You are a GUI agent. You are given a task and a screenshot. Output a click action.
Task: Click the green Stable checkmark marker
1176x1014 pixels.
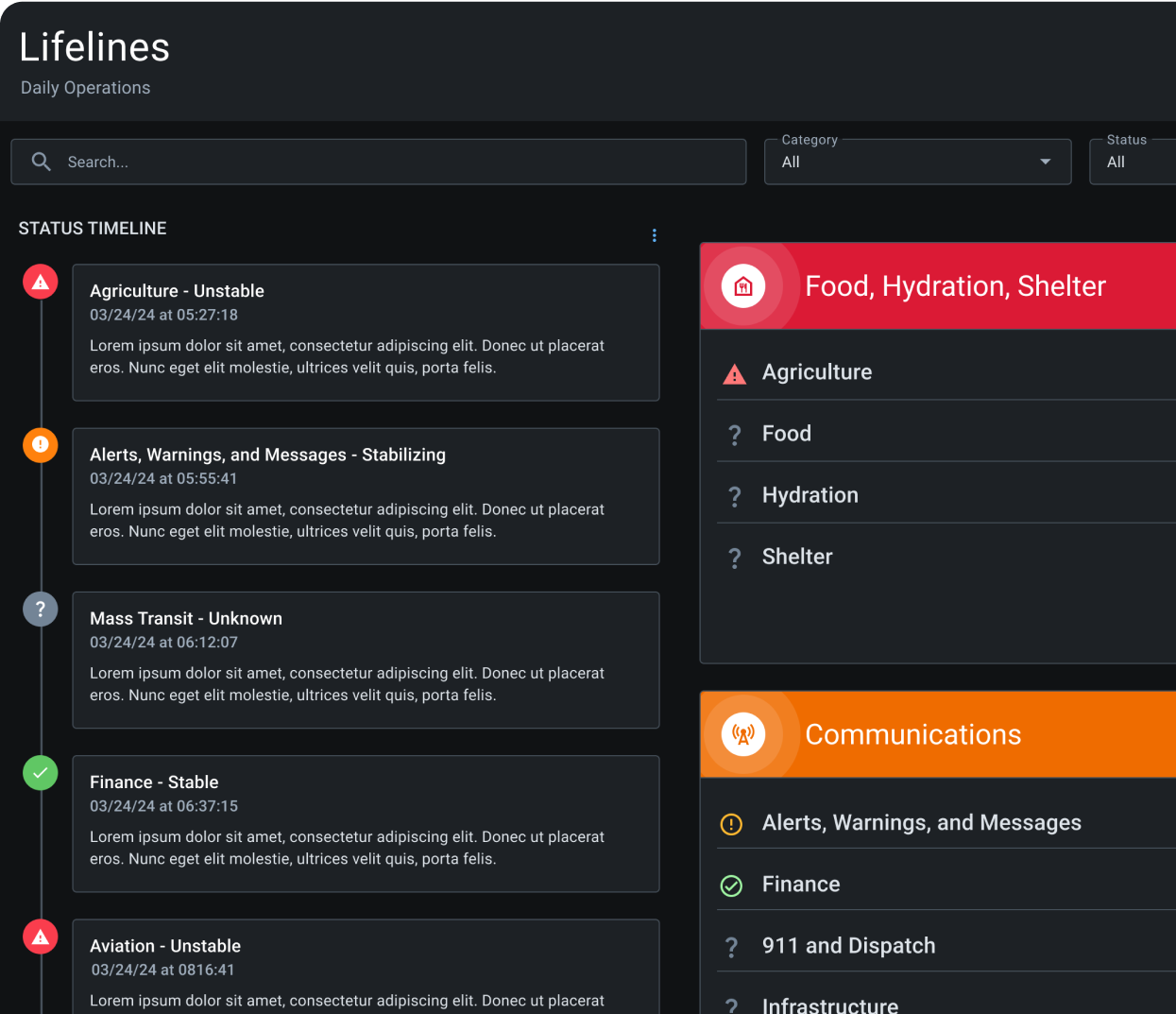(41, 773)
